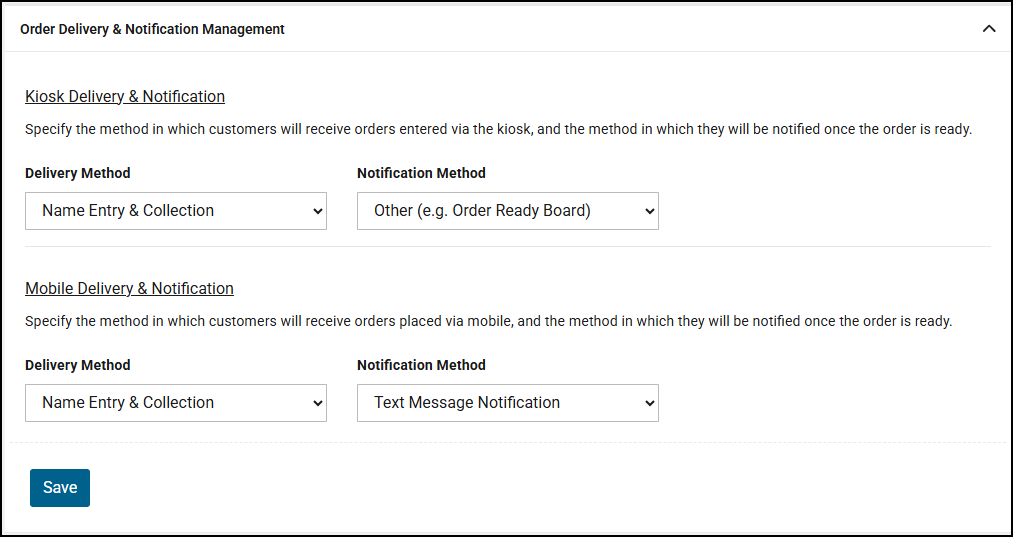Click the divider between kiosk and mobile sections

[x=507, y=246]
